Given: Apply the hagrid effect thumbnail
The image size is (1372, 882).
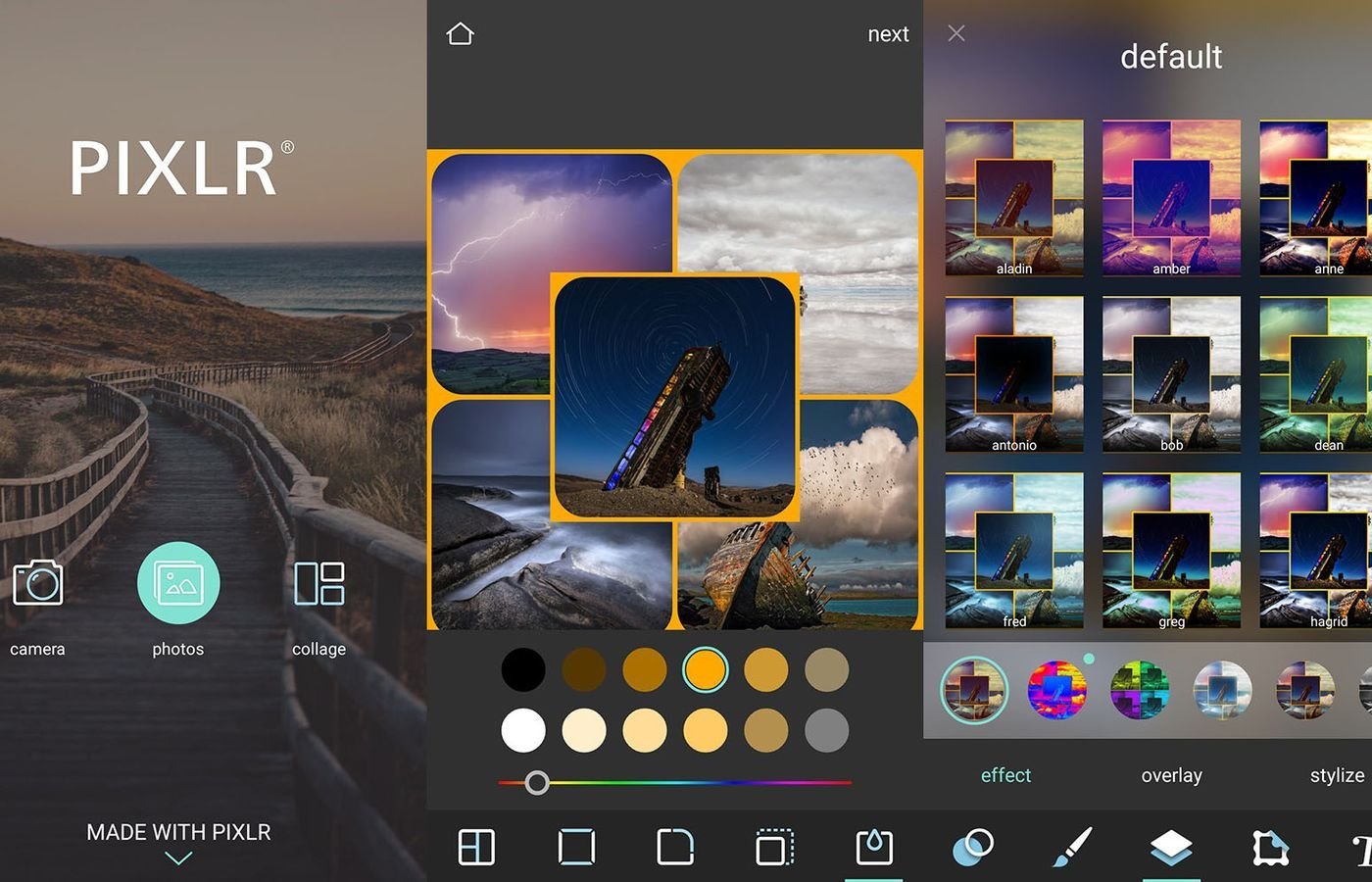Looking at the screenshot, I should click(x=1315, y=551).
